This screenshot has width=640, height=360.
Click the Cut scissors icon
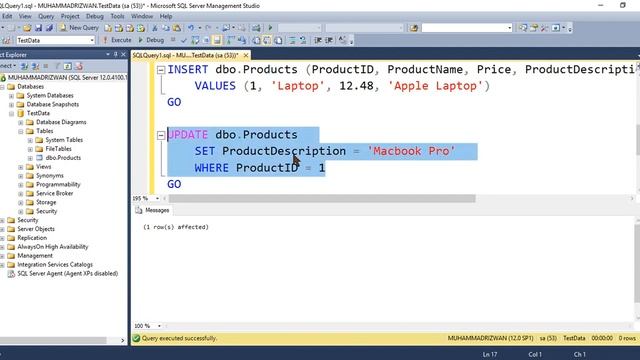pyautogui.click(x=155, y=28)
